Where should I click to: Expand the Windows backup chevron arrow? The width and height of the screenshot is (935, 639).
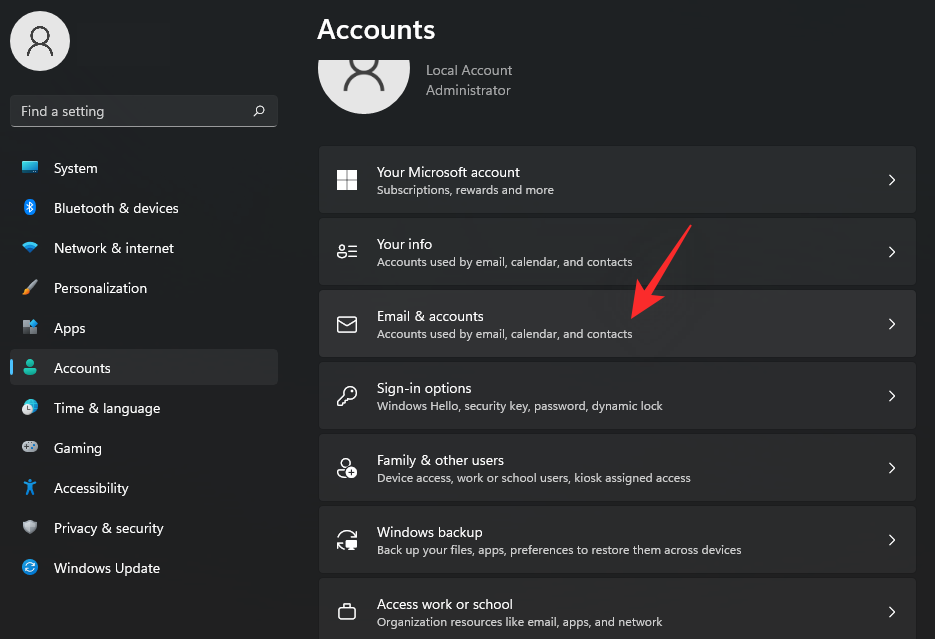pyautogui.click(x=892, y=540)
